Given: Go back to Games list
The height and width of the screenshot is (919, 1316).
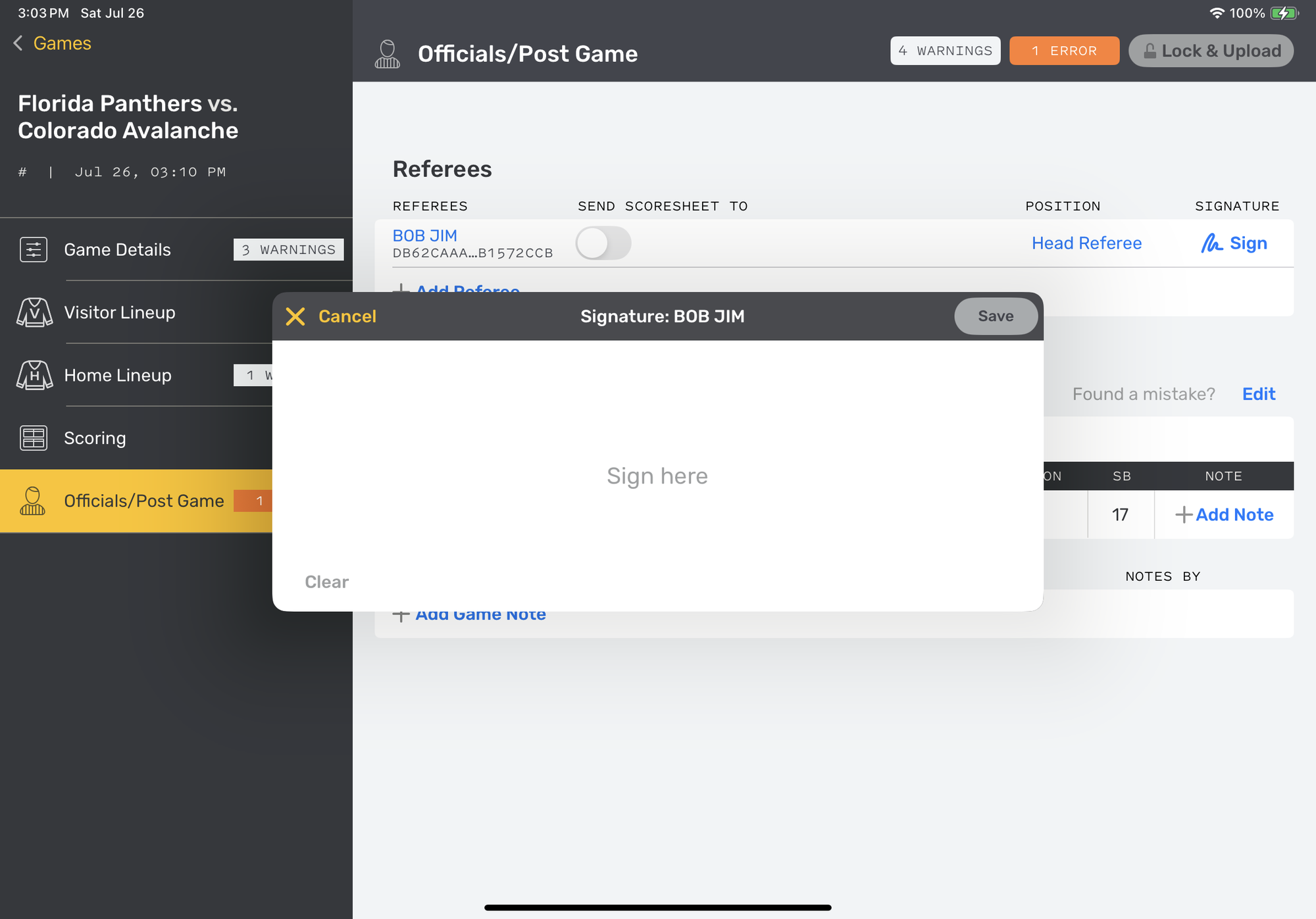Looking at the screenshot, I should tap(53, 43).
